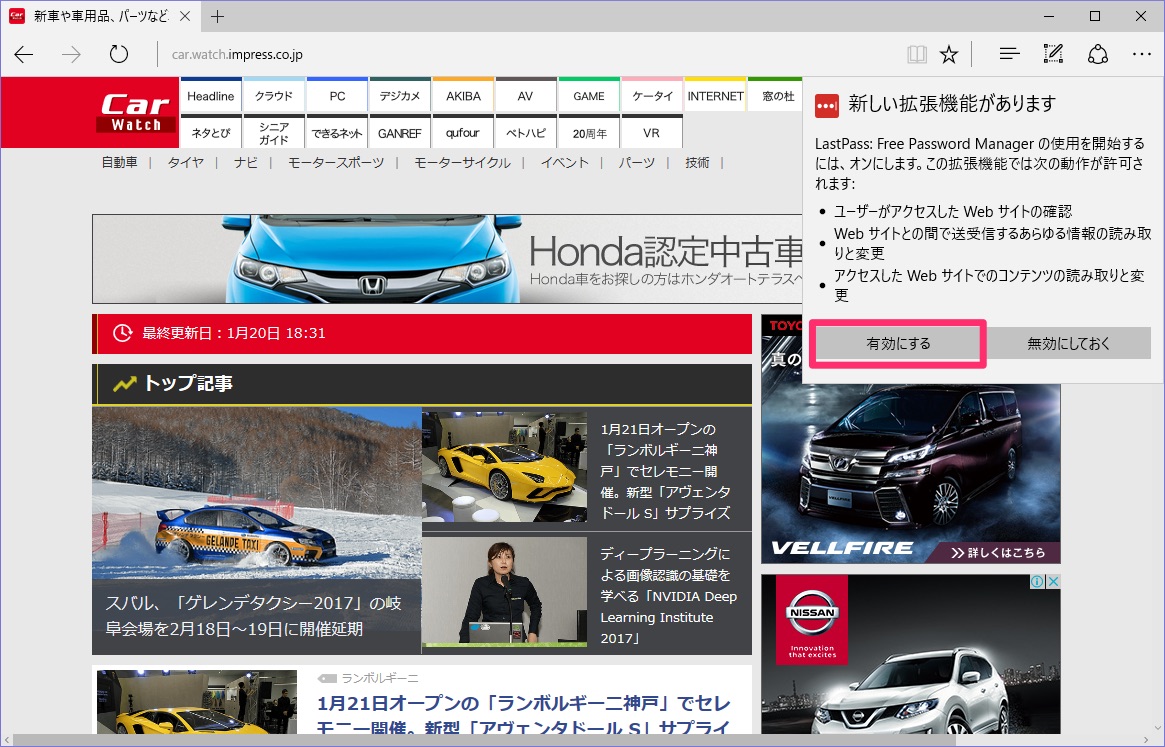
Task: Open the INTERNET site tab
Action: 715,95
